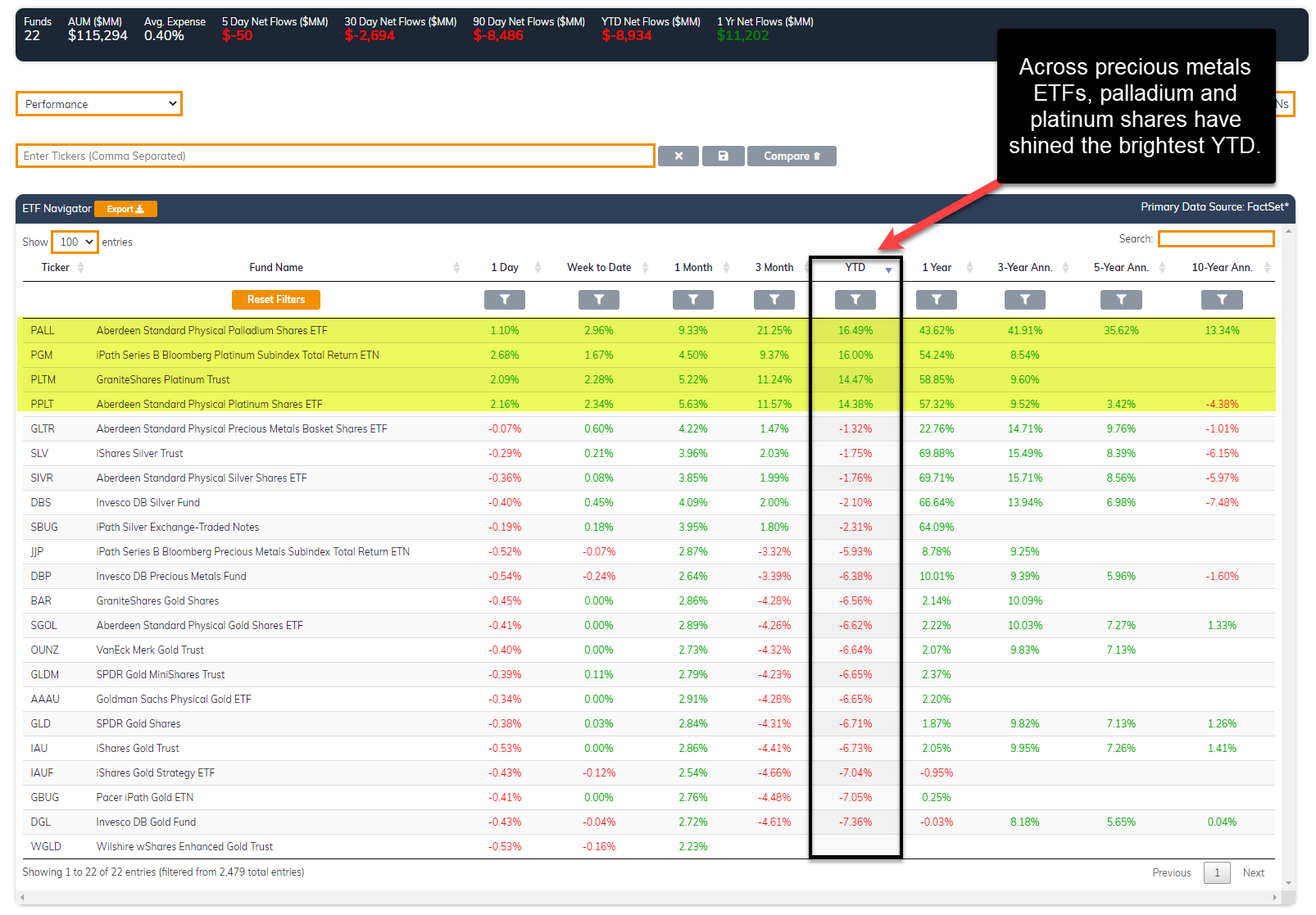Click the filter icon under Week to Date
The image size is (1316, 915).
(x=599, y=300)
